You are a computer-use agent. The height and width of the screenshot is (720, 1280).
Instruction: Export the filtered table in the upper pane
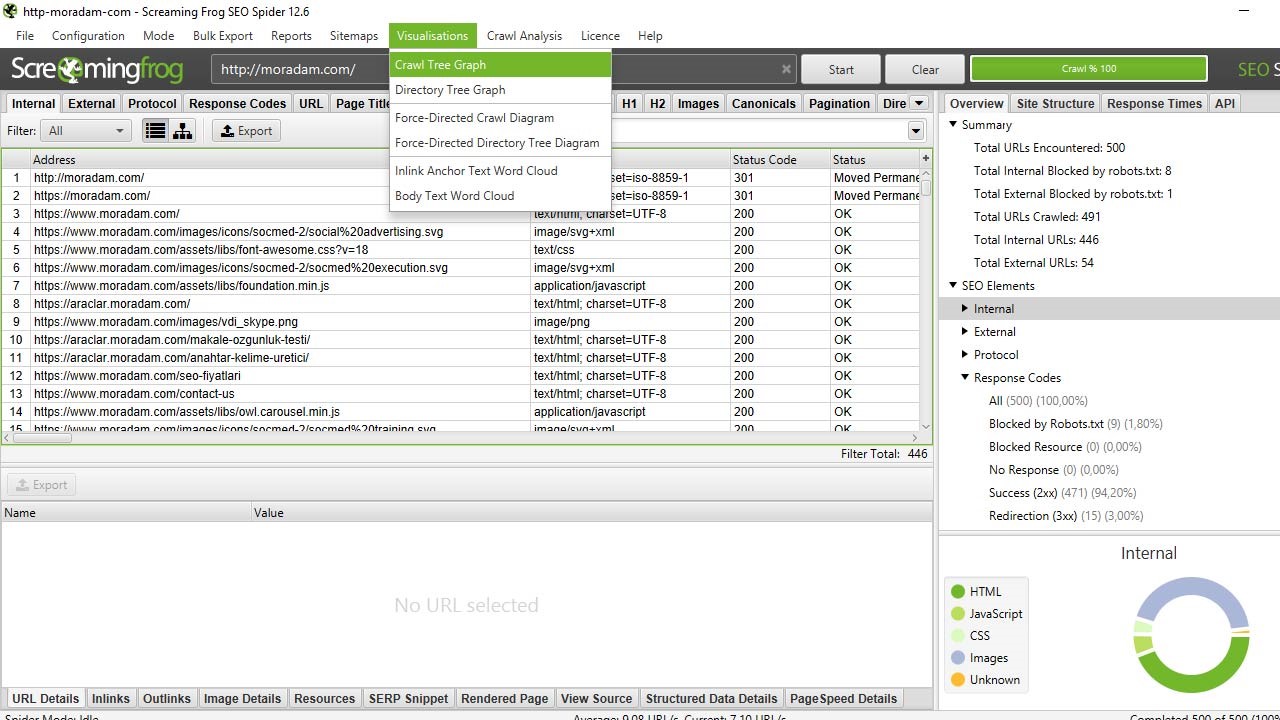tap(246, 131)
